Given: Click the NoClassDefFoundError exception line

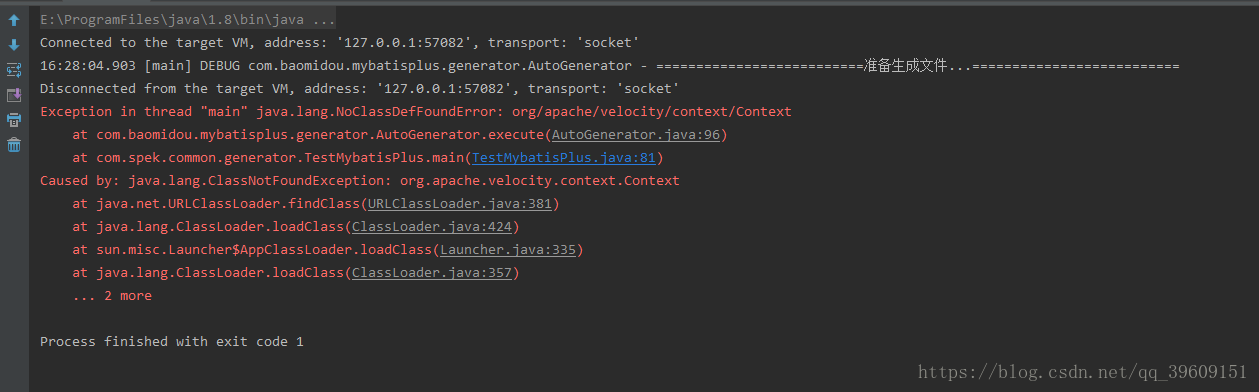Looking at the screenshot, I should 416,112.
